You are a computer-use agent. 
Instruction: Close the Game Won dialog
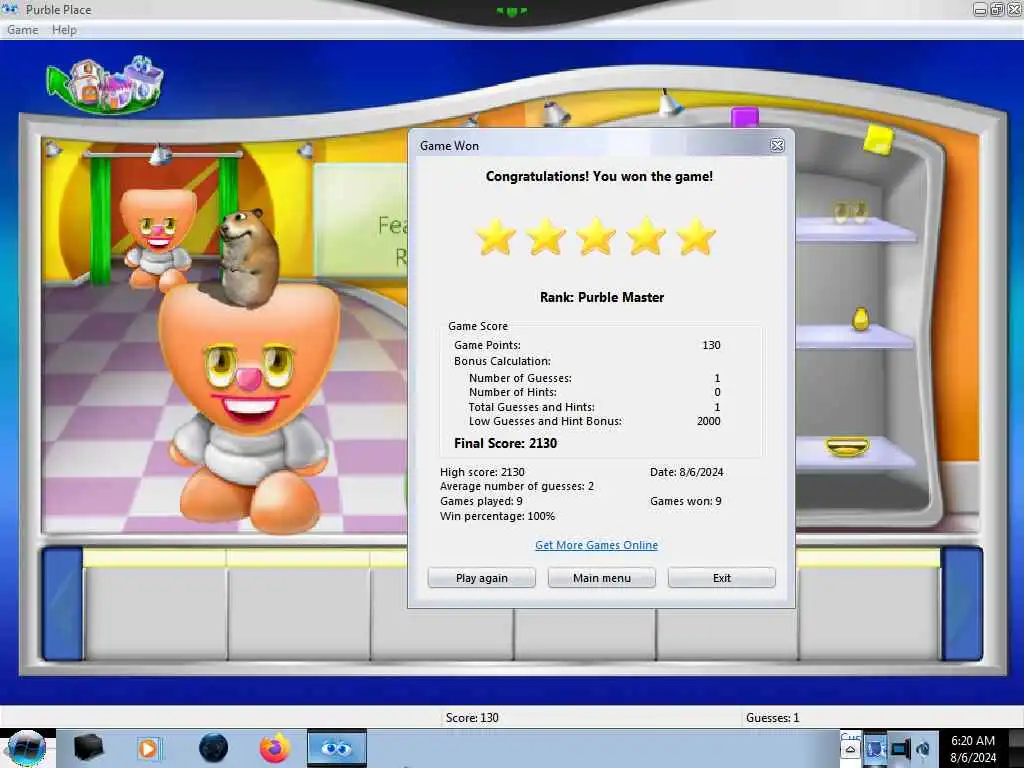pos(777,146)
